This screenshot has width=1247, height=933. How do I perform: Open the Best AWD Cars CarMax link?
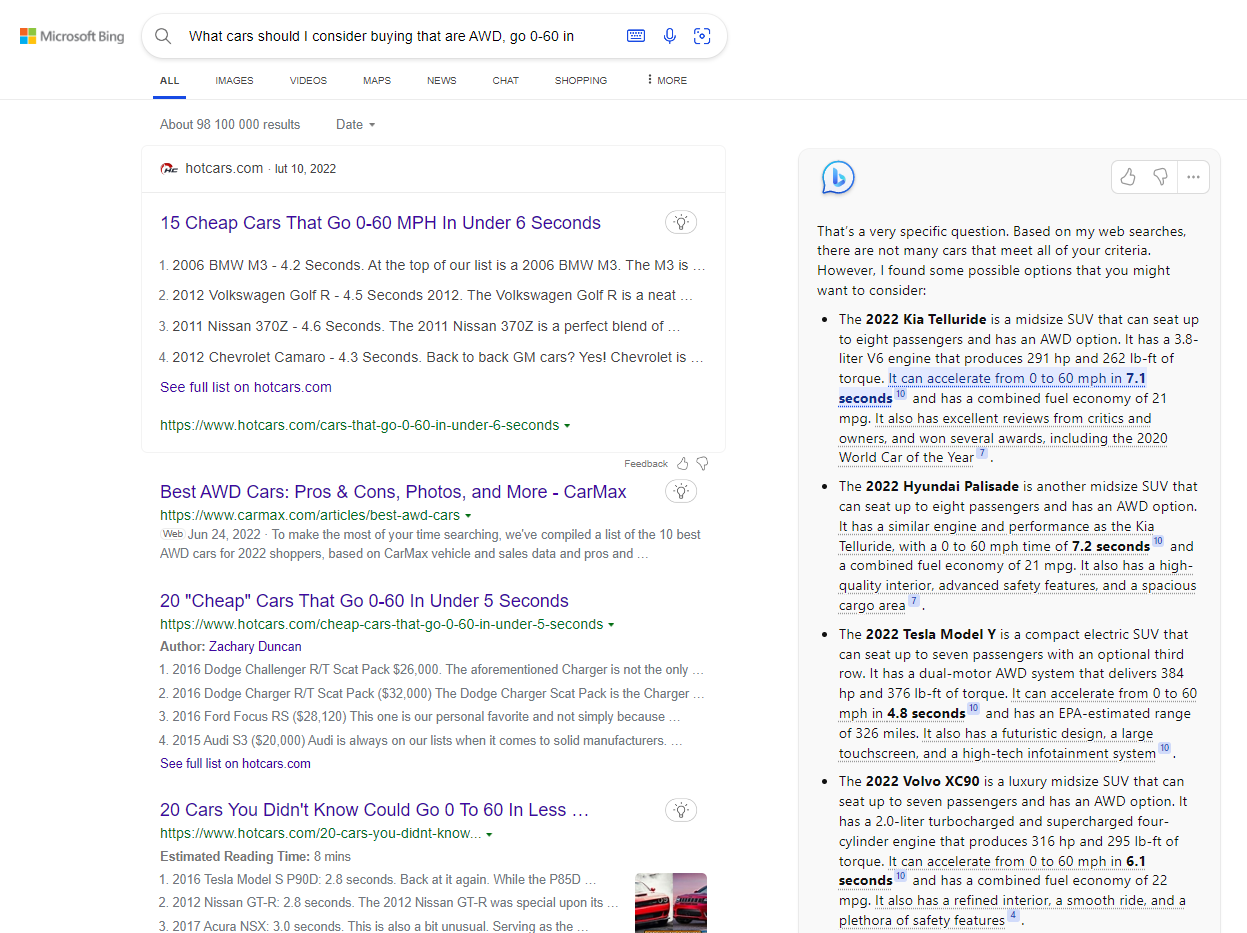393,492
